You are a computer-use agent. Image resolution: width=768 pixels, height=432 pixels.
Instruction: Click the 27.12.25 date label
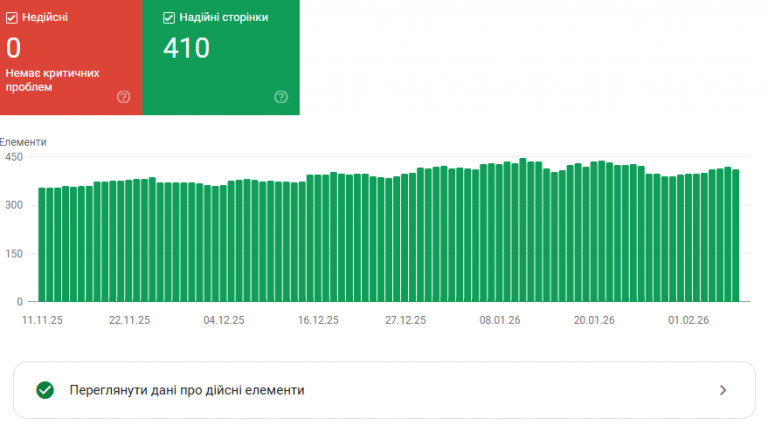pos(406,320)
